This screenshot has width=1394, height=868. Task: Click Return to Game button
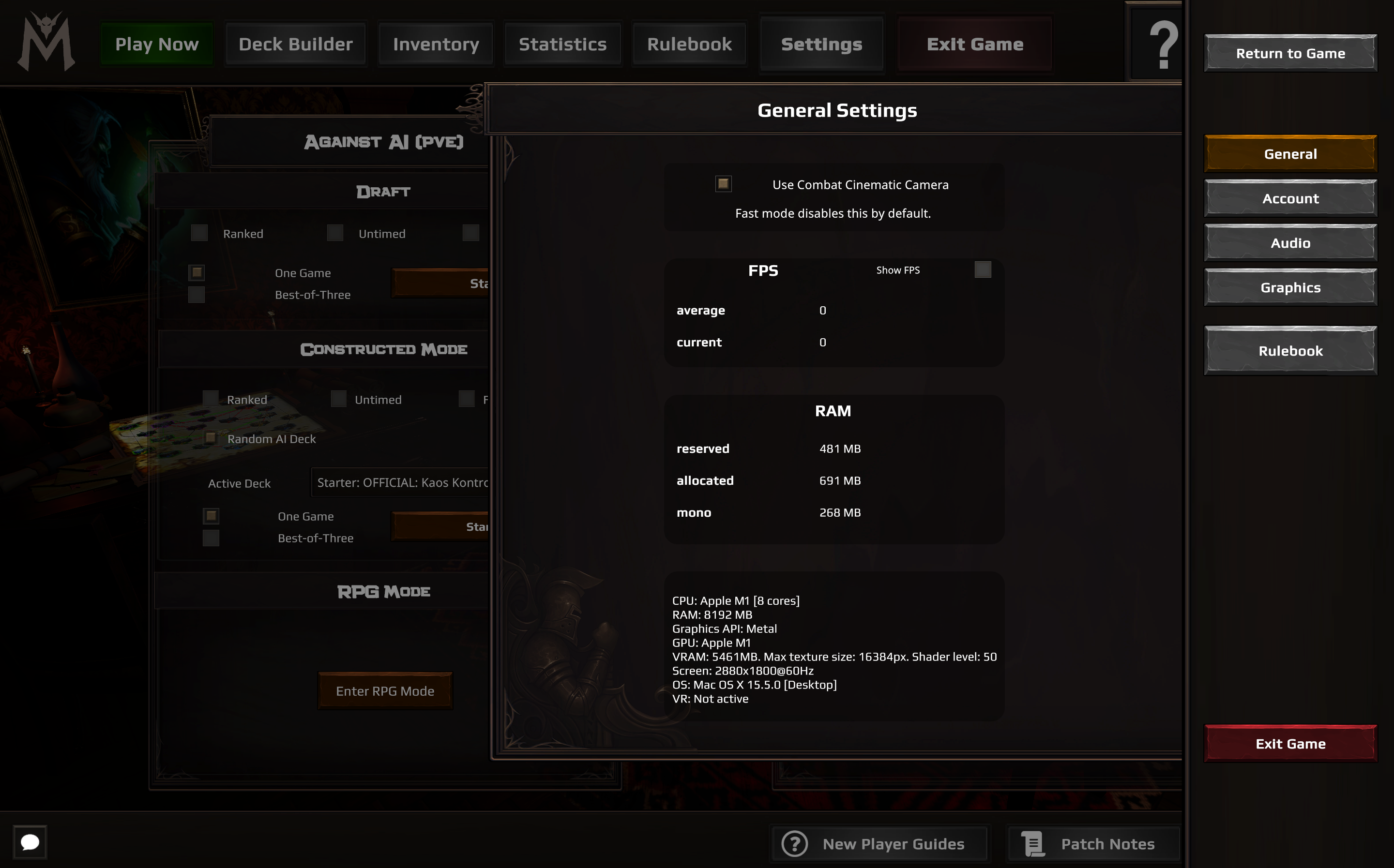(x=1290, y=53)
